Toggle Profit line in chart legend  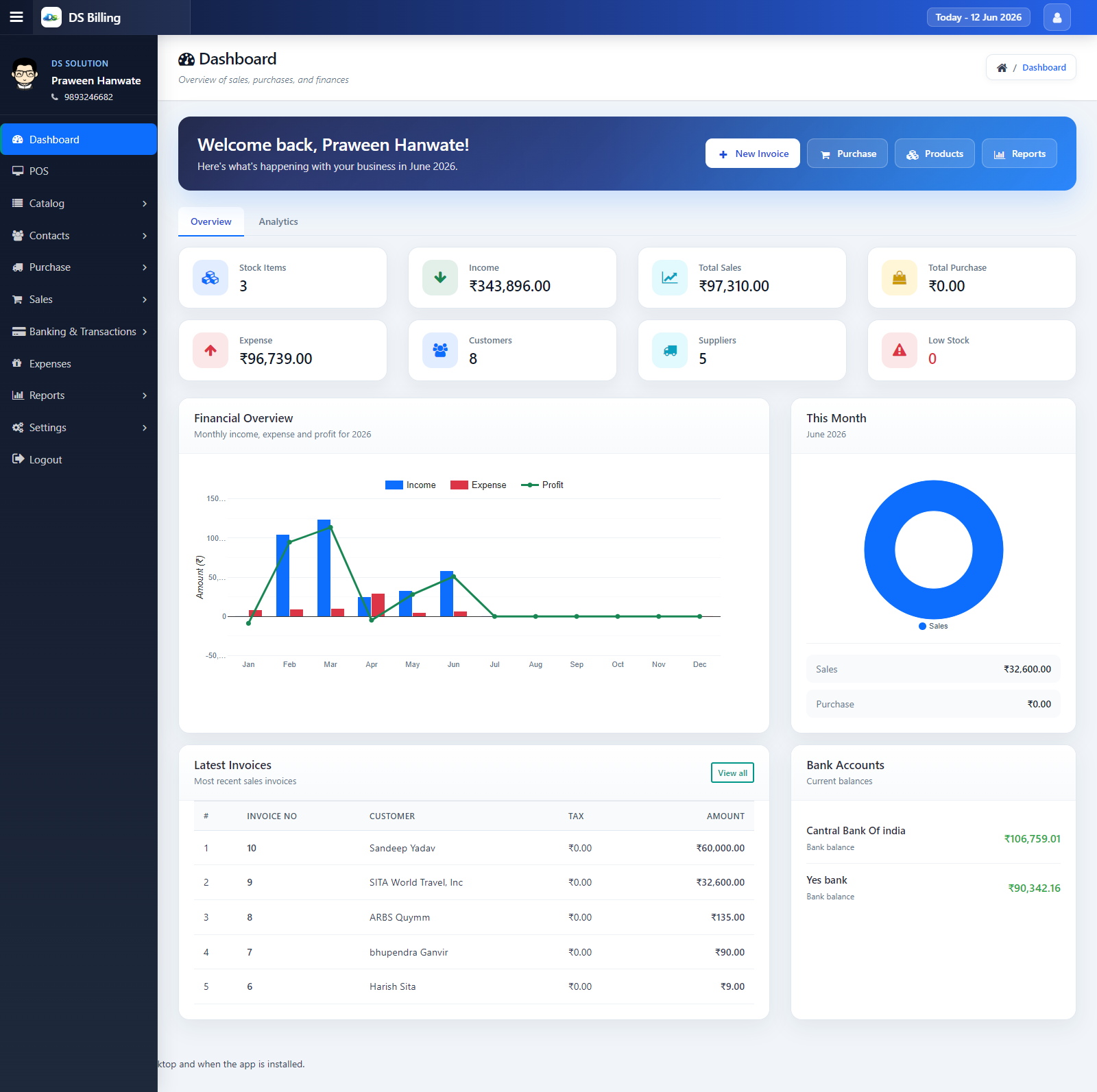[x=542, y=485]
